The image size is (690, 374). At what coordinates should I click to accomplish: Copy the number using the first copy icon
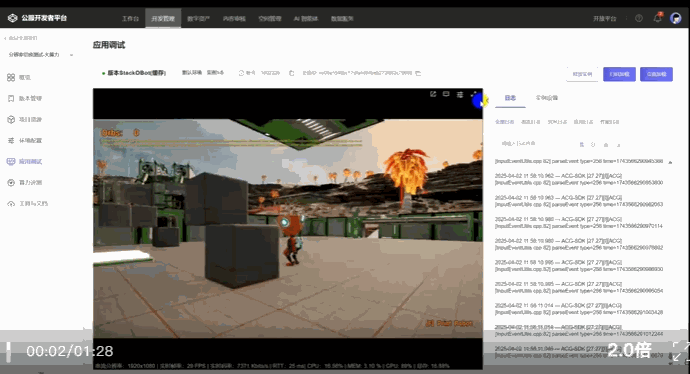(x=291, y=73)
